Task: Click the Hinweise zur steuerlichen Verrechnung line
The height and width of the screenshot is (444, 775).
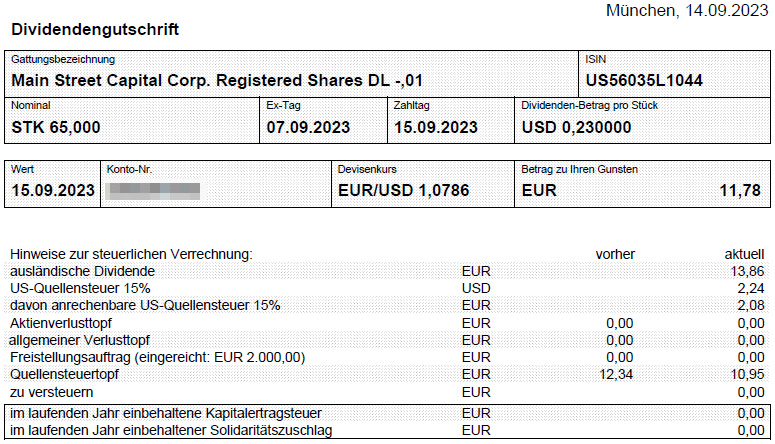Action: coord(130,254)
